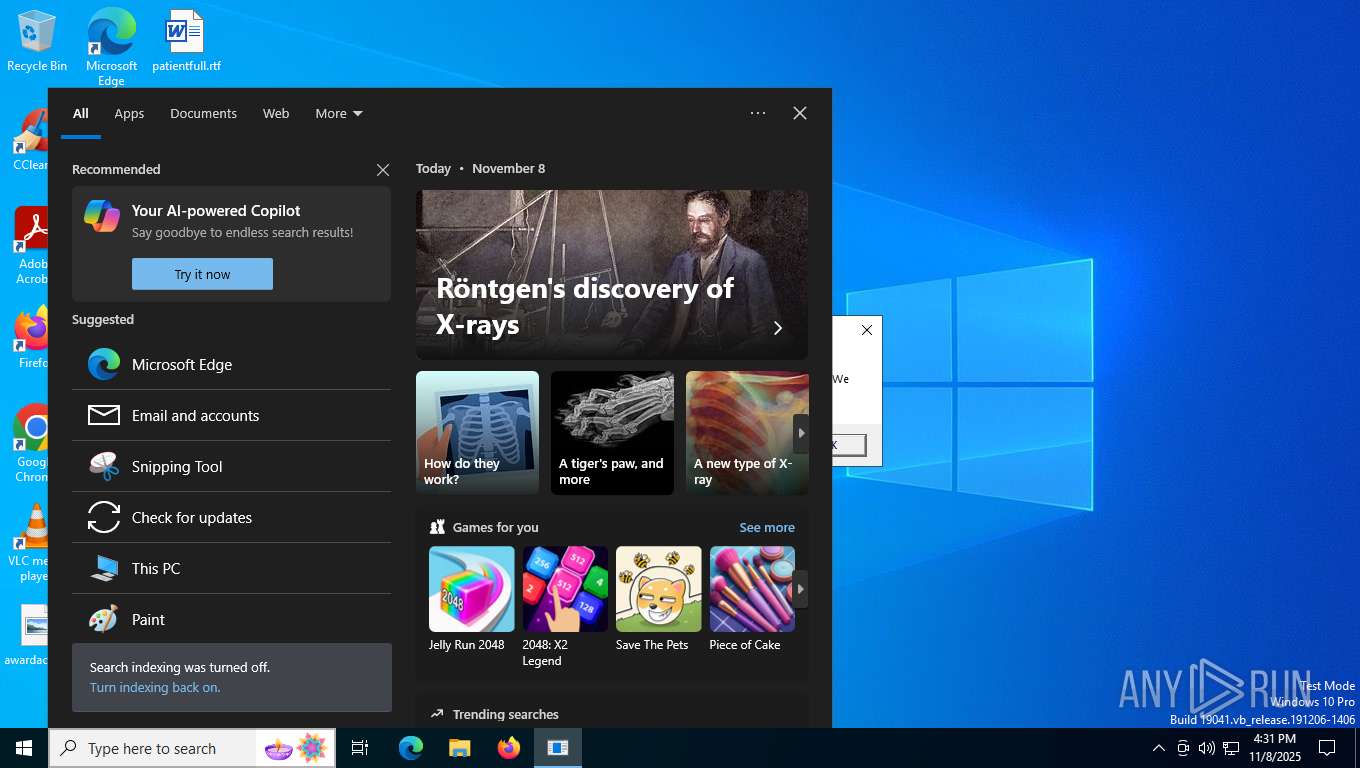Switch to the Apps tab

coord(129,114)
